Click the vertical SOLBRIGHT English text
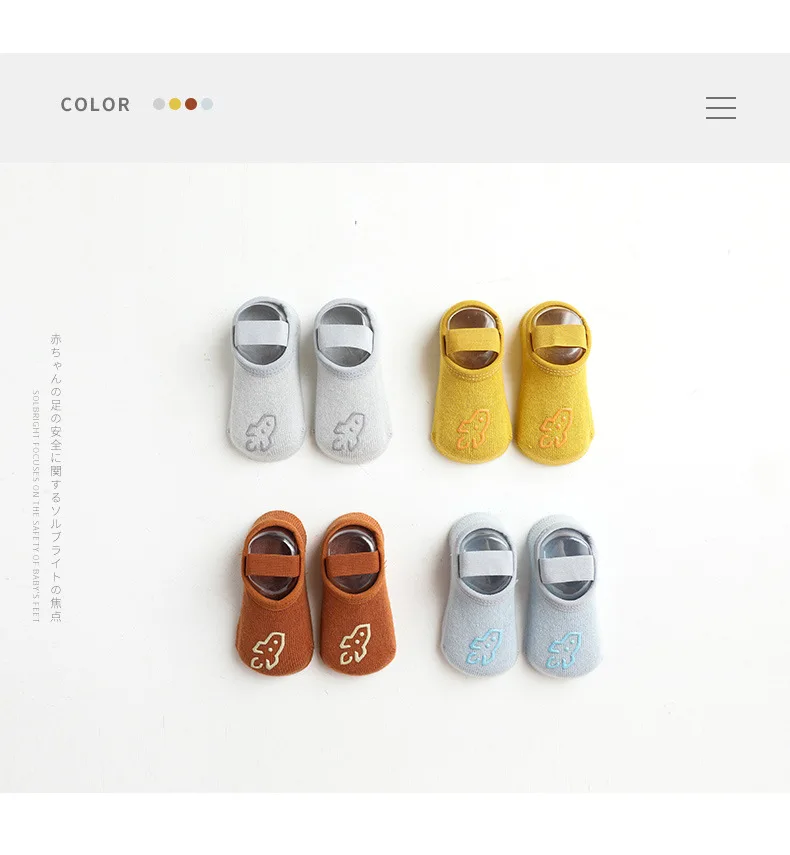The height and width of the screenshot is (855, 790). [36, 506]
